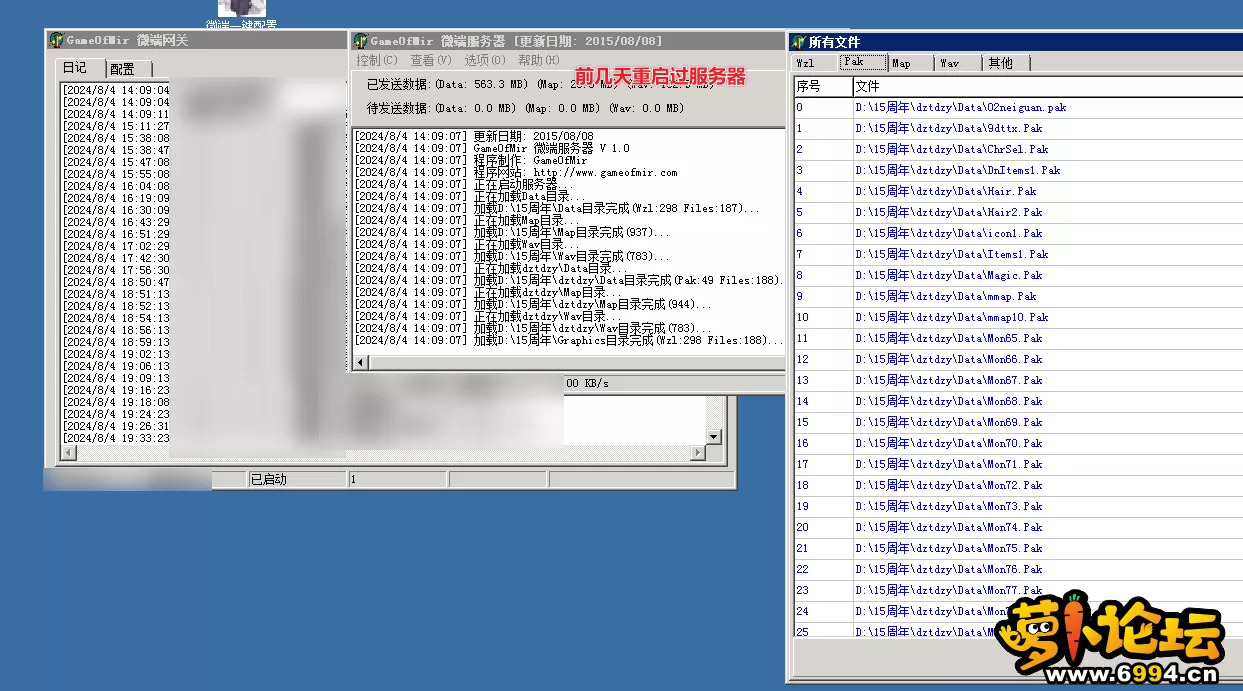1243x691 pixels.
Task: Click log line dztdzy\Map目录完成(944)
Action: 534,304
